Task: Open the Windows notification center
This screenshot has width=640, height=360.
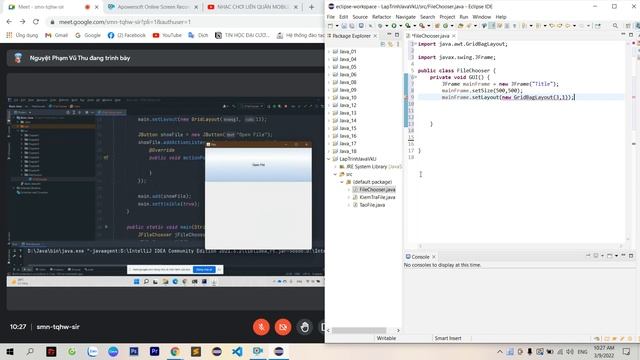Action: coord(627,351)
